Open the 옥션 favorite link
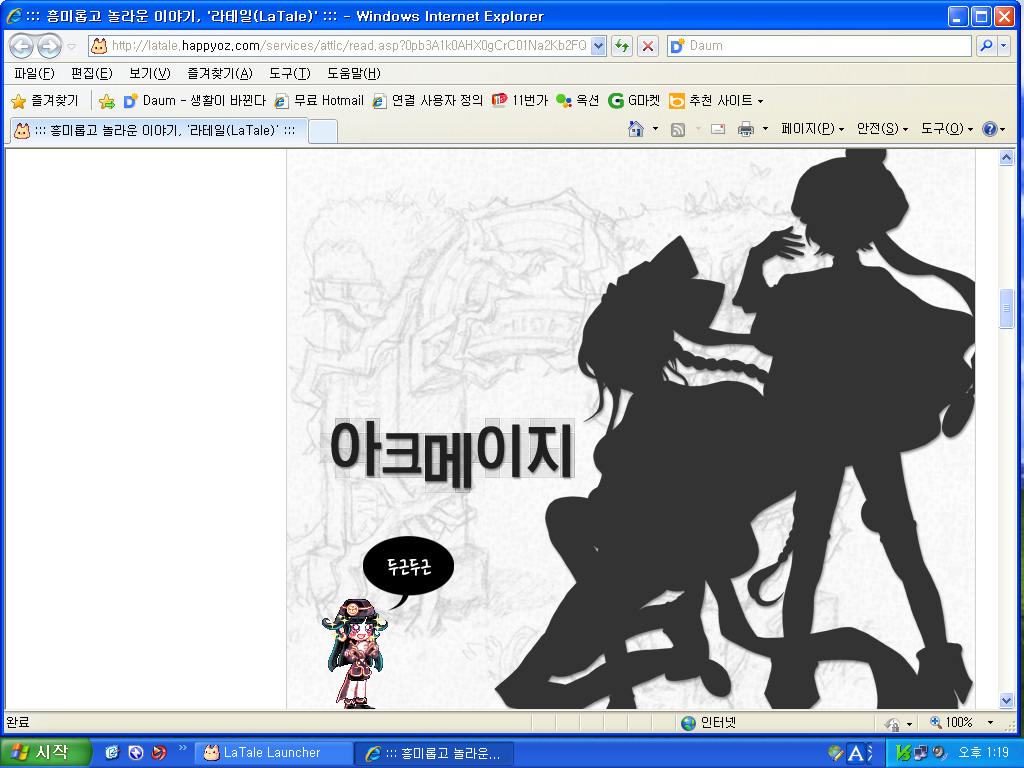Image resolution: width=1024 pixels, height=768 pixels. click(x=577, y=101)
